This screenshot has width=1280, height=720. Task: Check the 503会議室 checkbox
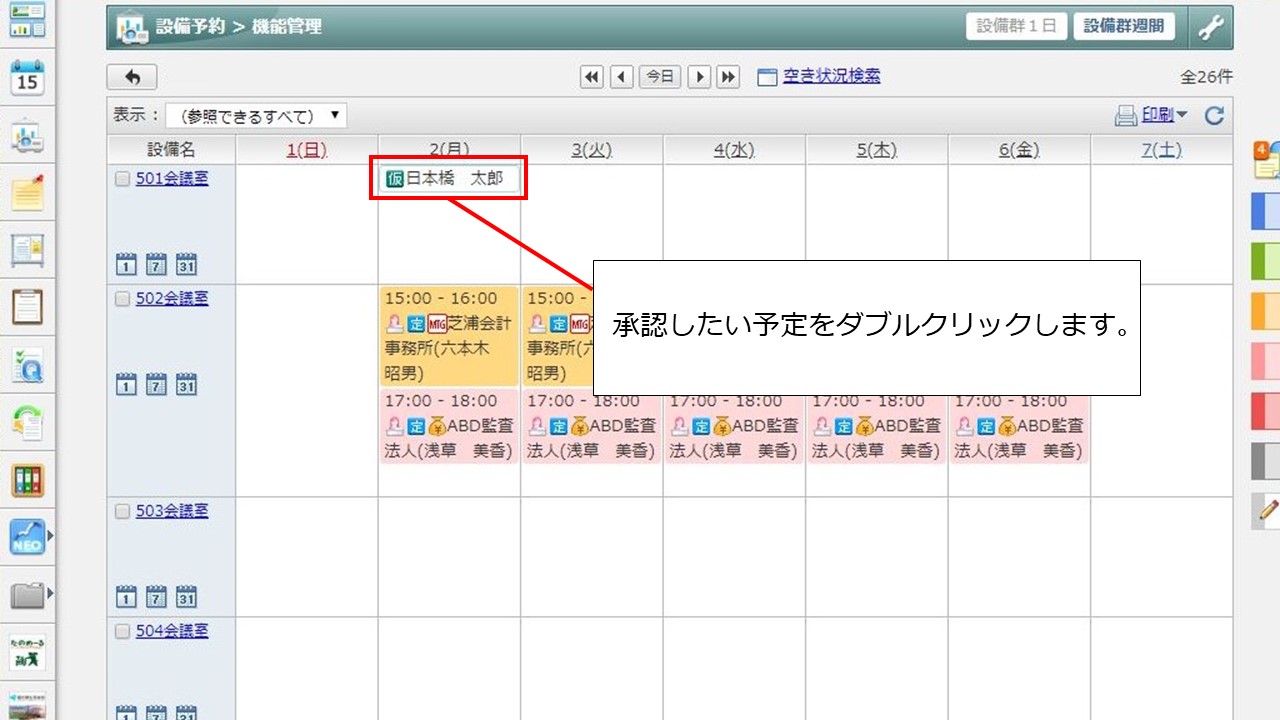point(122,512)
